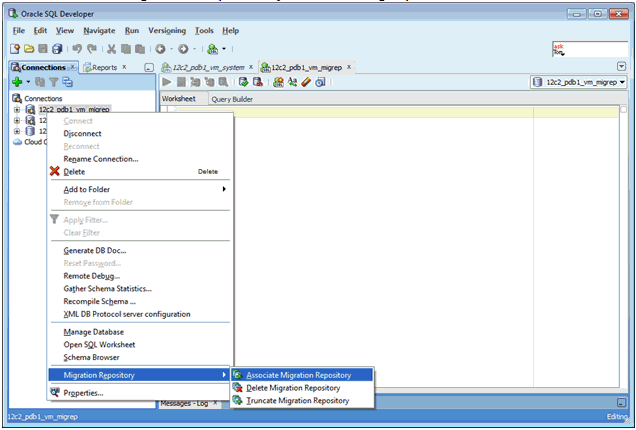
Task: Open the SQL Worksheet icon's dropdown arrow
Action: point(223,49)
